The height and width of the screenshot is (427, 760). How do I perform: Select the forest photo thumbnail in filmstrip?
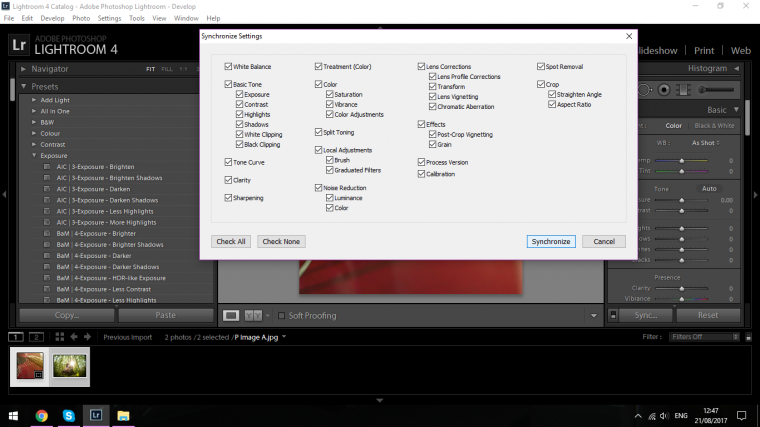[x=70, y=365]
